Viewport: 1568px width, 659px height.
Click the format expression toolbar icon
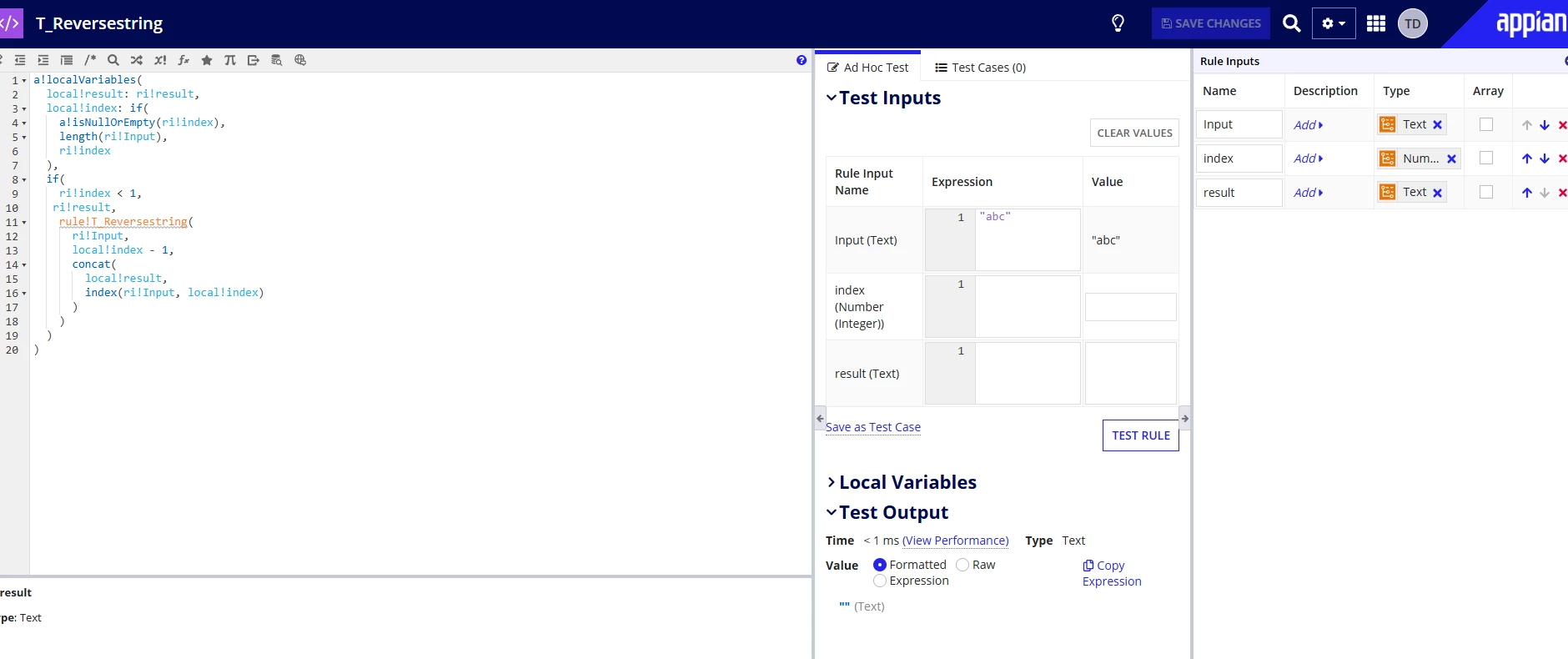click(x=67, y=60)
